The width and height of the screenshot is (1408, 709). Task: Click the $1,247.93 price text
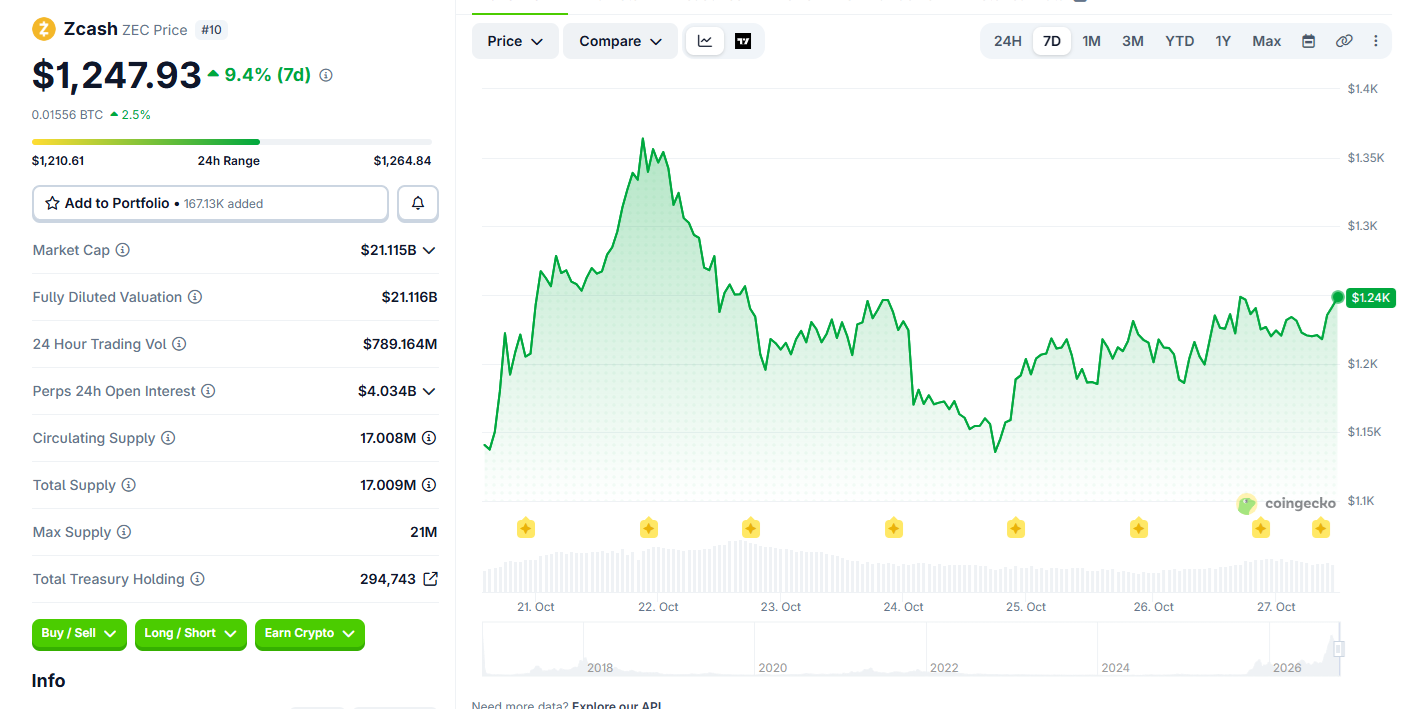(x=117, y=75)
